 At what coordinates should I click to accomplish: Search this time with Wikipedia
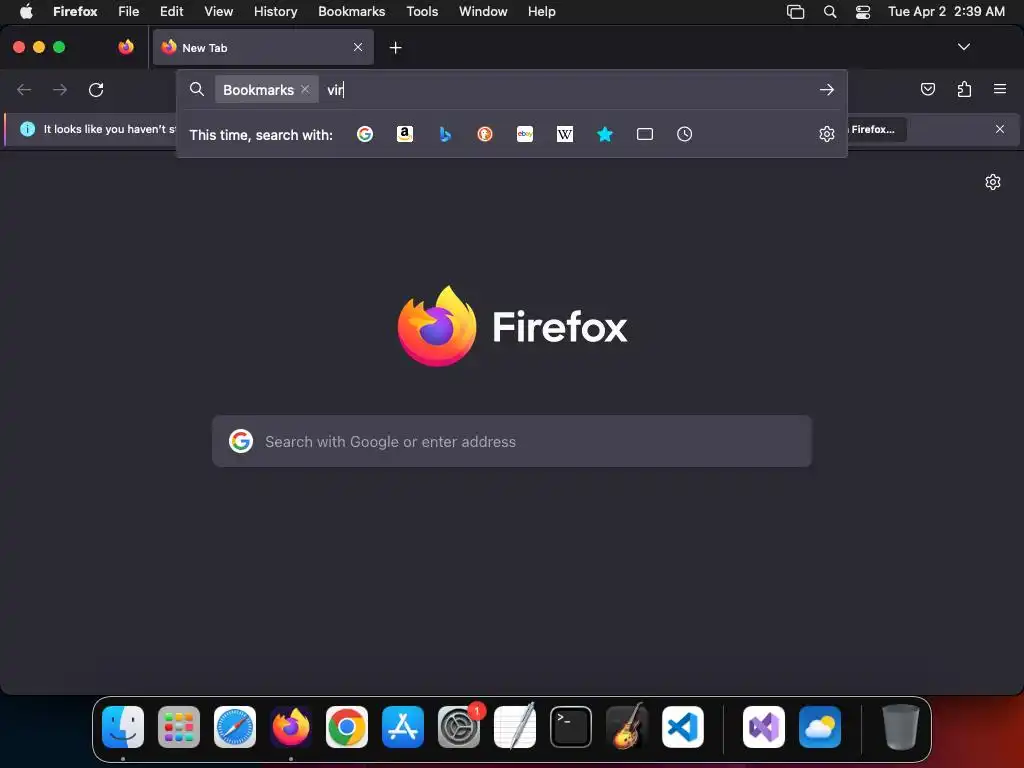(x=565, y=135)
